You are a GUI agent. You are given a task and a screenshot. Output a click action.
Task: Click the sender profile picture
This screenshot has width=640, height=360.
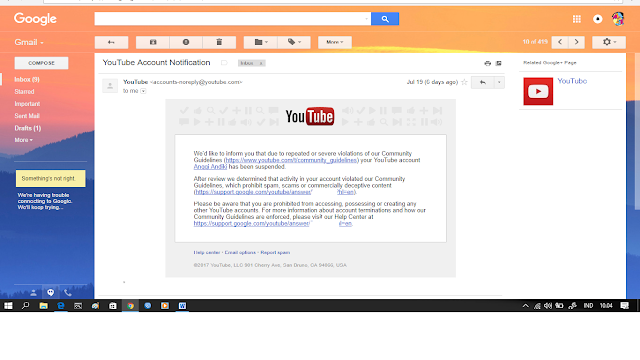(110, 86)
